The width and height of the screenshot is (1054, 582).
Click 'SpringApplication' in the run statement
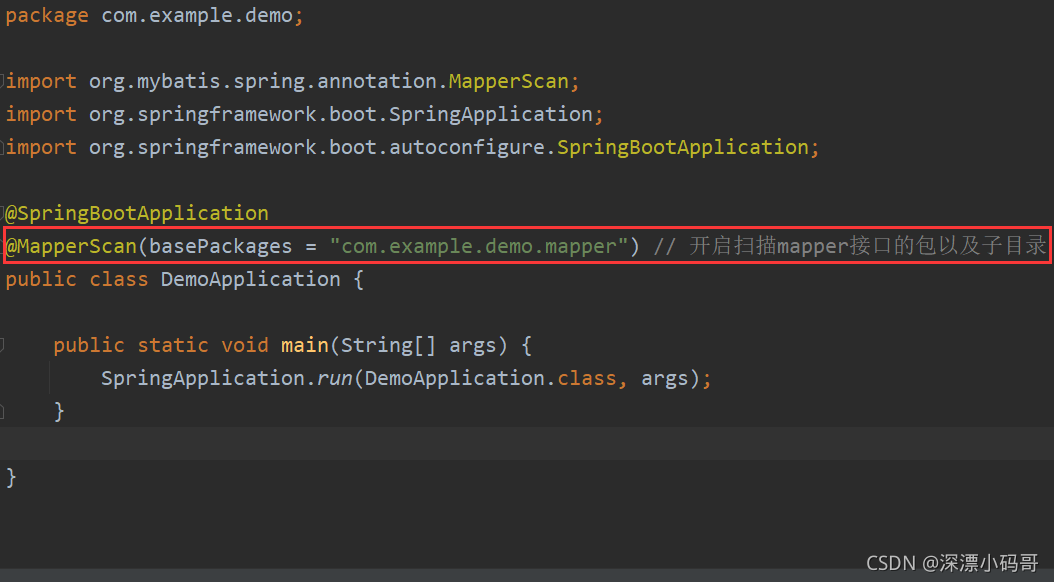point(202,378)
